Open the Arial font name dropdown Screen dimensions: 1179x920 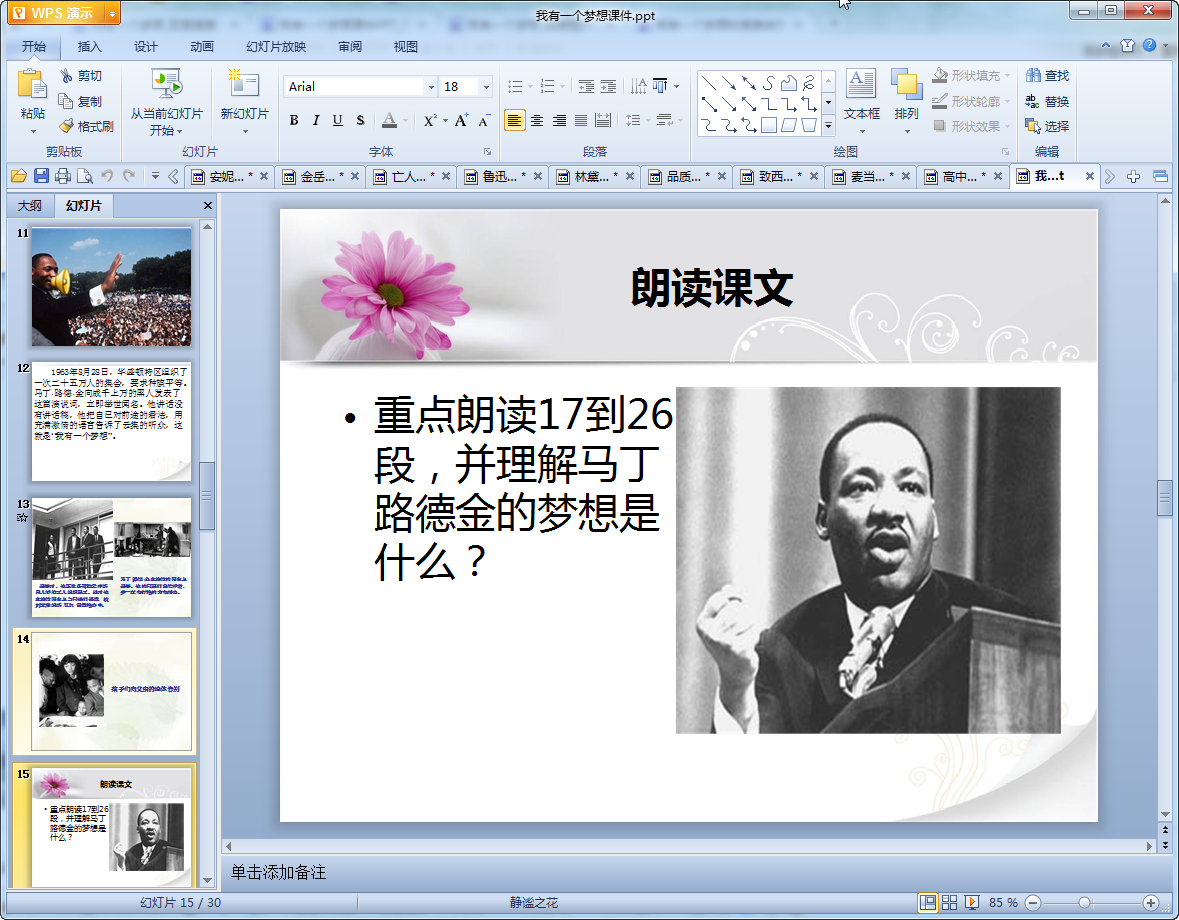tap(431, 87)
